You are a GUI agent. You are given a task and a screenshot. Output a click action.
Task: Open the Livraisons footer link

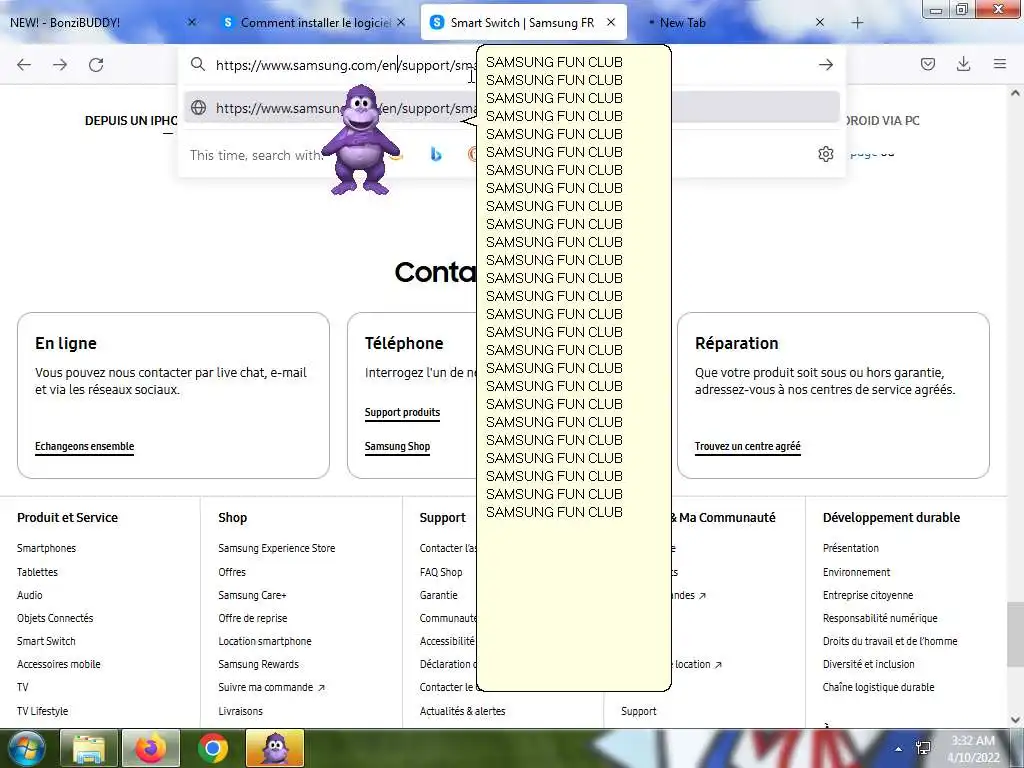coord(240,711)
